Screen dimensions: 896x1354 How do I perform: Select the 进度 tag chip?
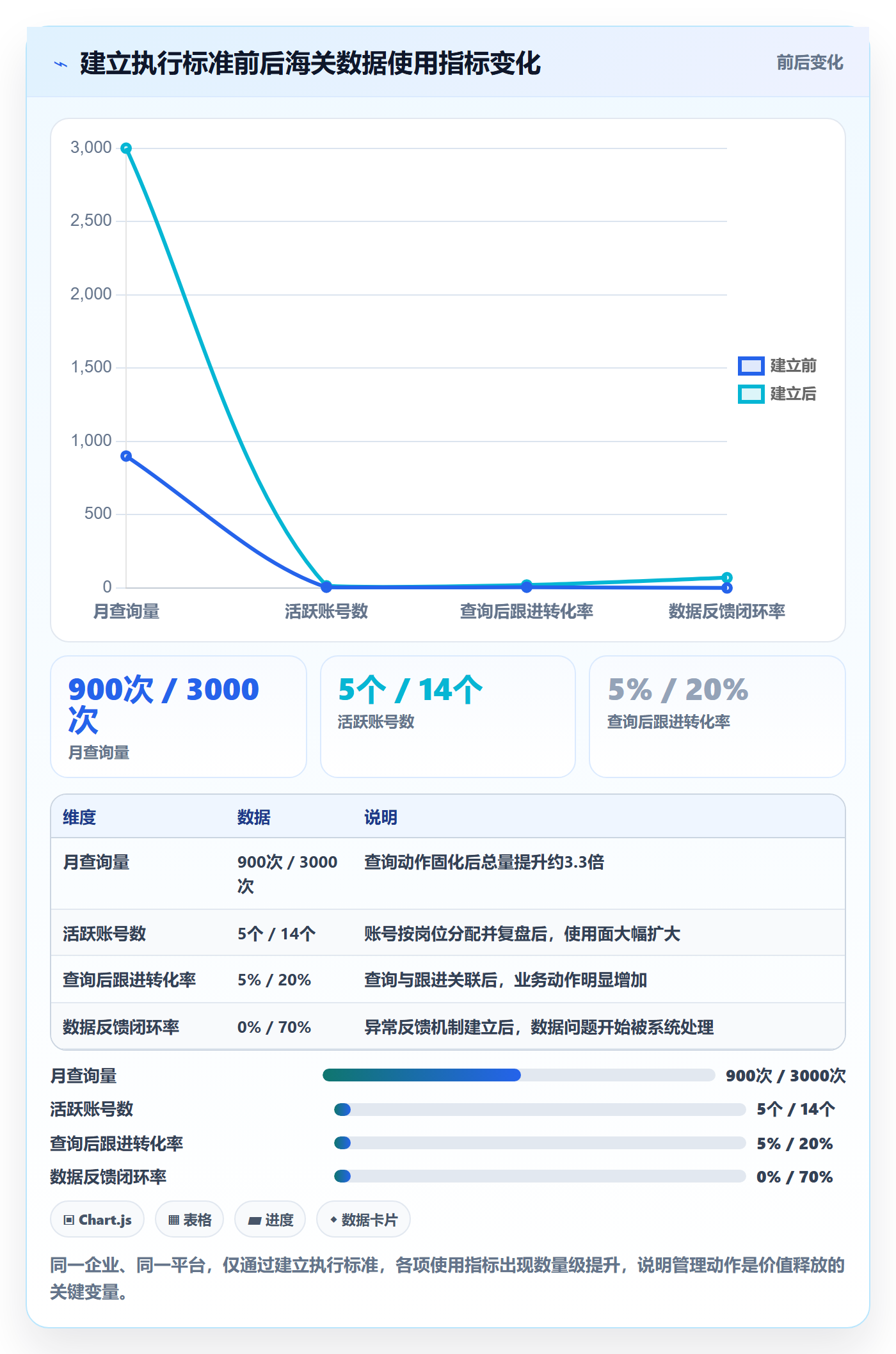point(270,1220)
